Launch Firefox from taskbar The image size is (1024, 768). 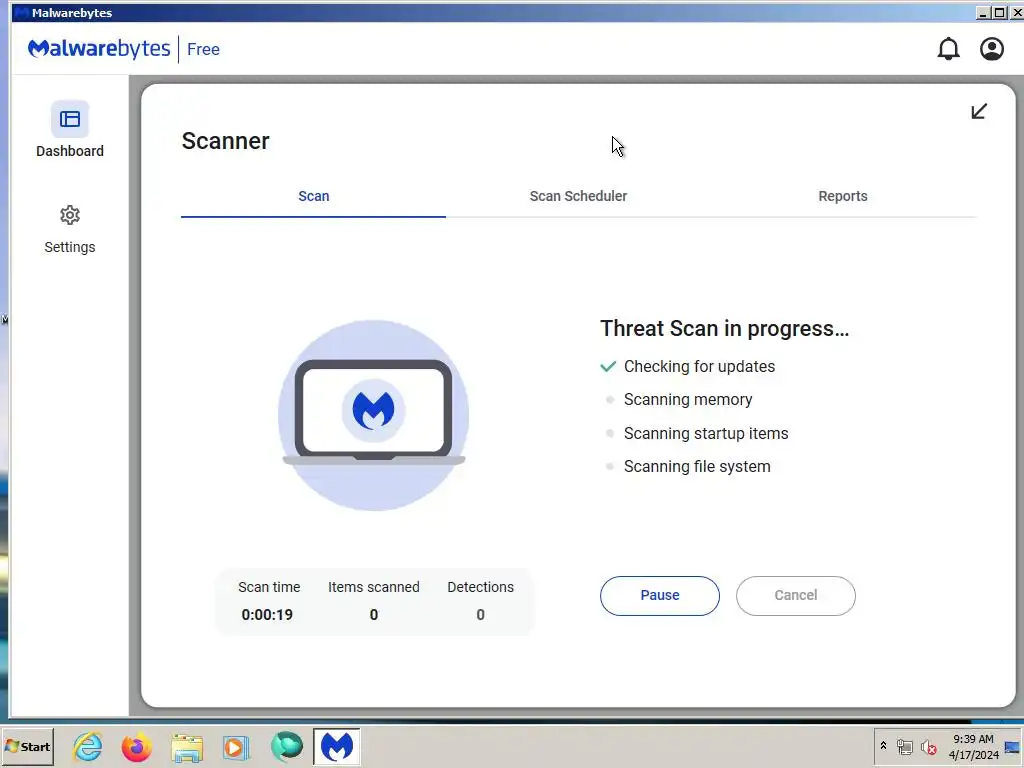click(x=136, y=747)
